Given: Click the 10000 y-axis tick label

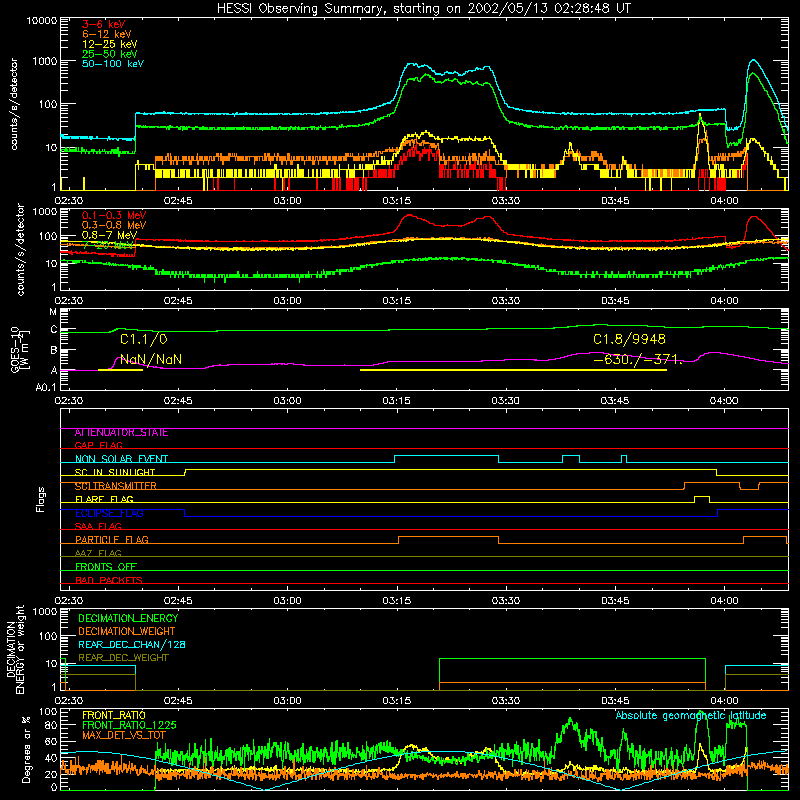Looking at the screenshot, I should 42,21.
